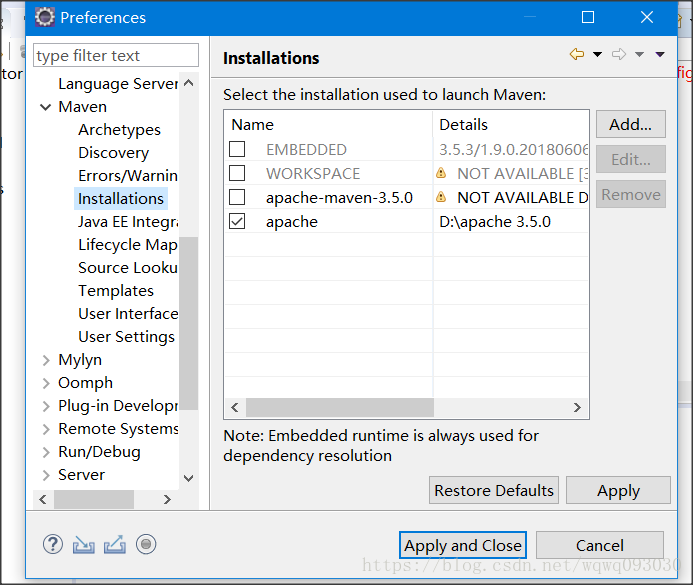This screenshot has width=693, height=585.
Task: Click installations table scroll right arrow
Action: tap(577, 407)
